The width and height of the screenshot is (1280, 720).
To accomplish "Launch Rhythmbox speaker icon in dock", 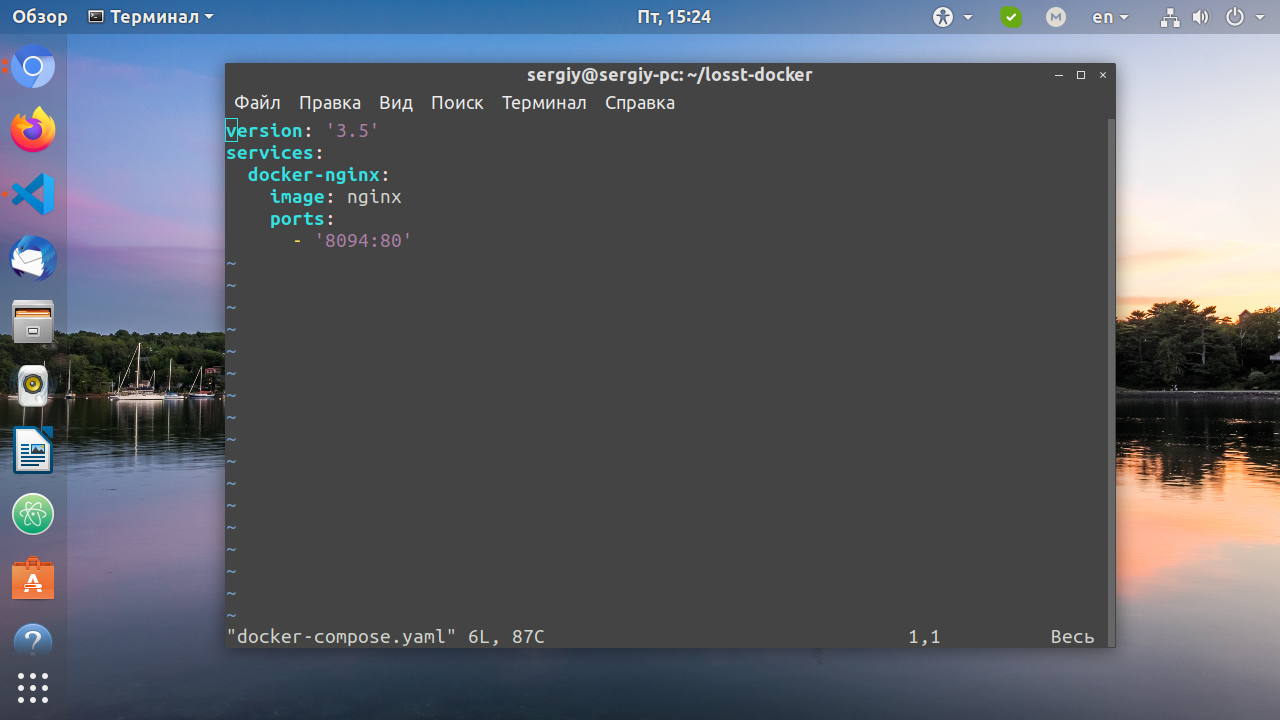I will pyautogui.click(x=33, y=386).
